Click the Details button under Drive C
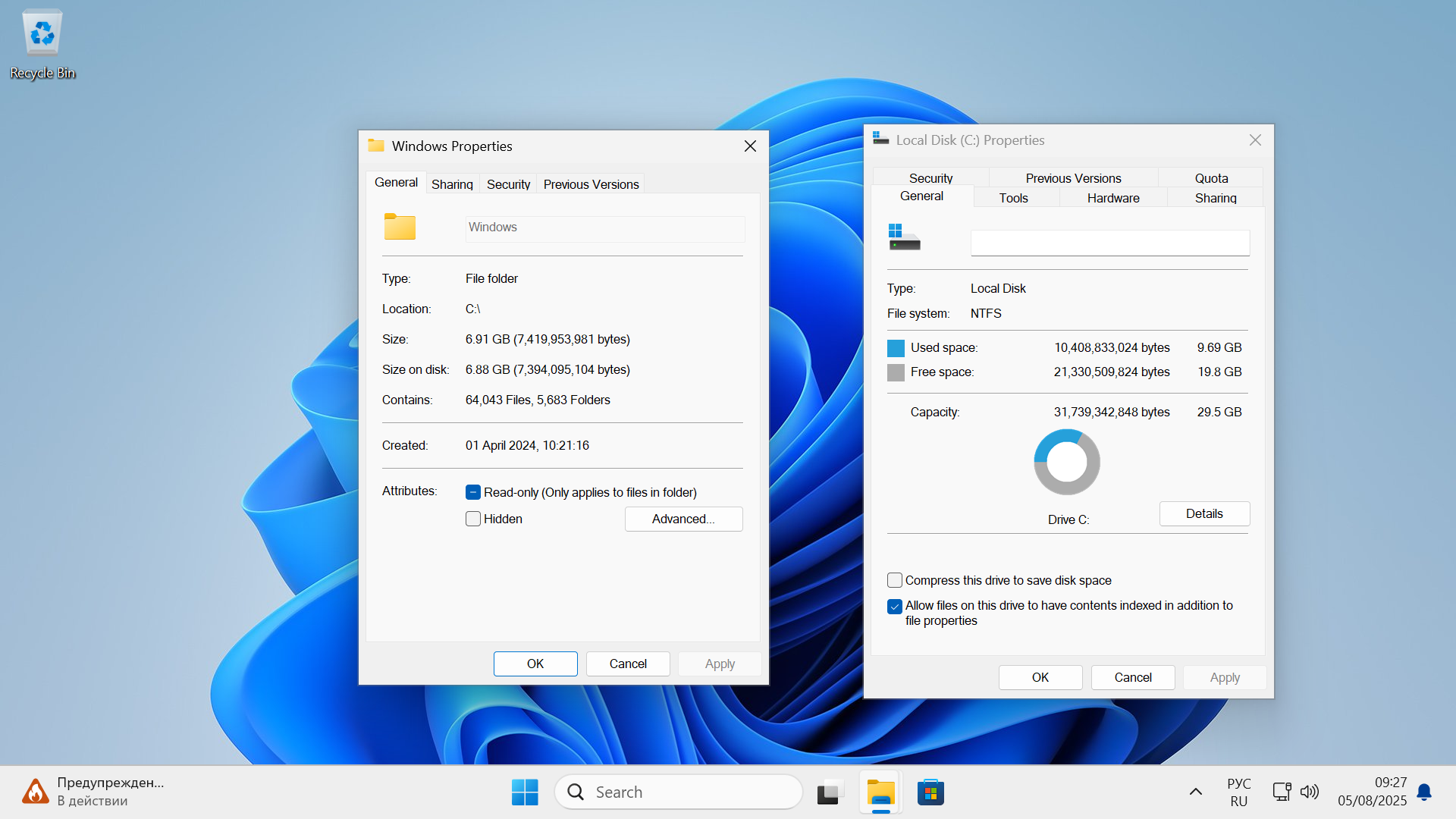 (x=1203, y=513)
